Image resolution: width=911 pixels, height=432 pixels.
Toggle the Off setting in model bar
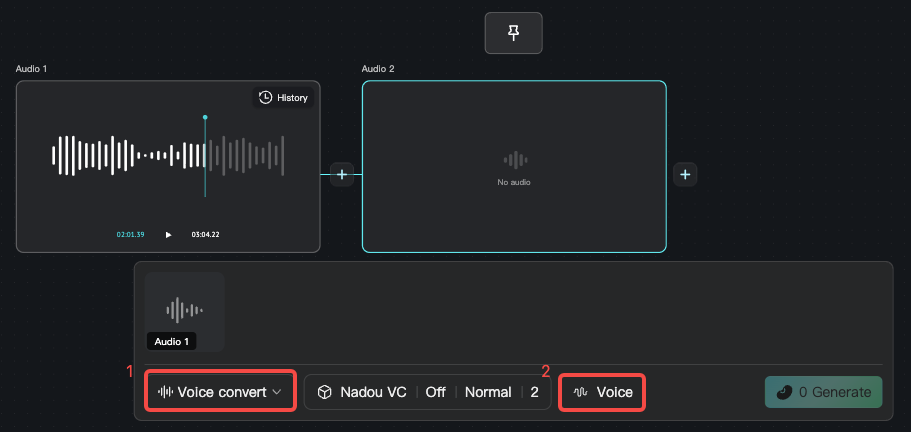tap(435, 393)
